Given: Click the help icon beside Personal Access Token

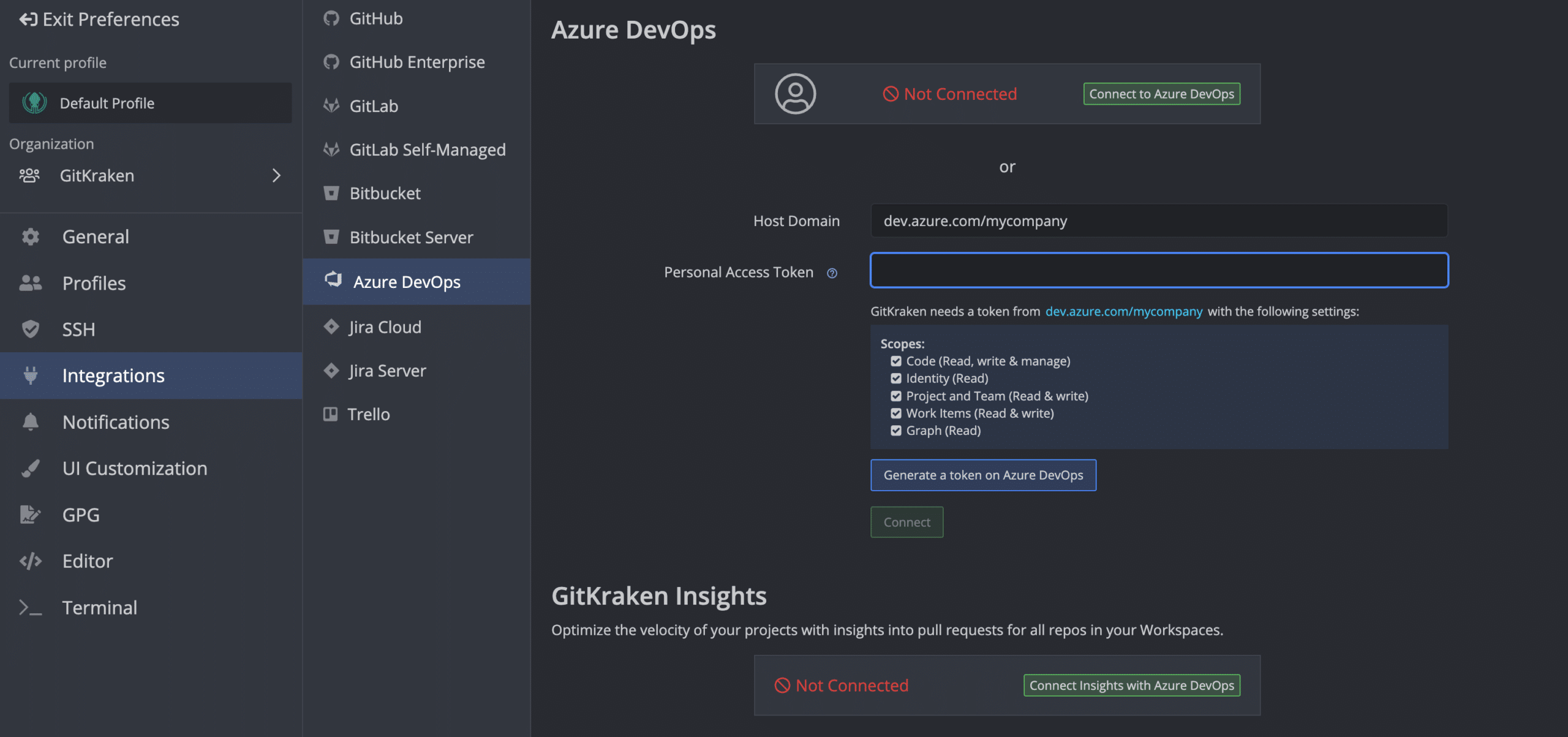Looking at the screenshot, I should (832, 273).
